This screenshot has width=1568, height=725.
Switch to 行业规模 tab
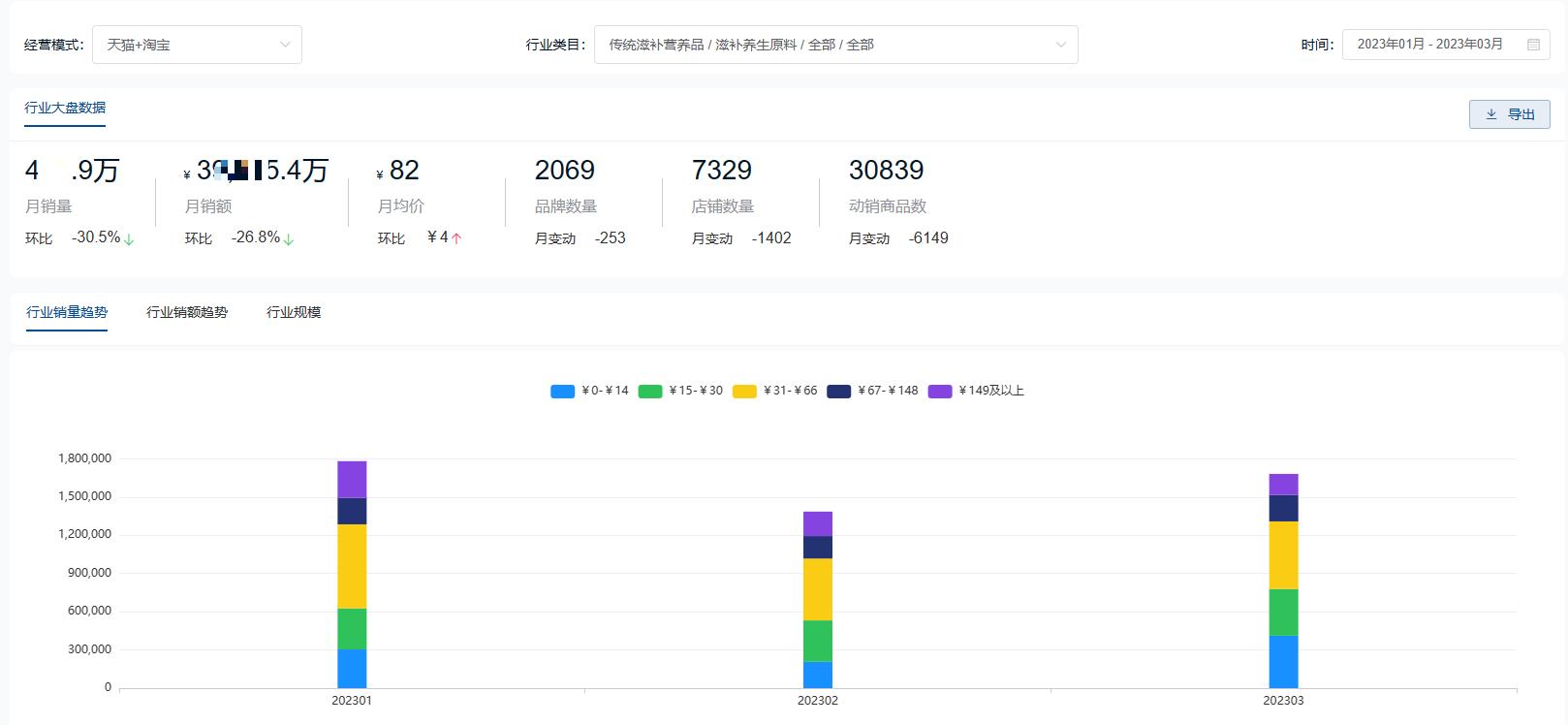click(x=294, y=312)
